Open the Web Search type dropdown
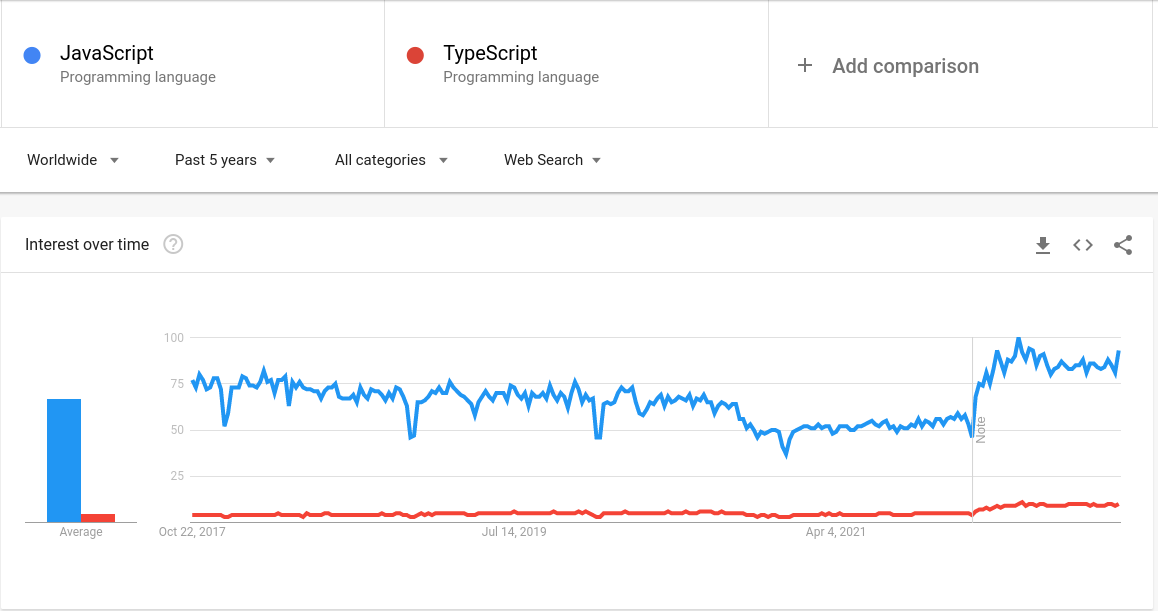1158x611 pixels. point(552,160)
